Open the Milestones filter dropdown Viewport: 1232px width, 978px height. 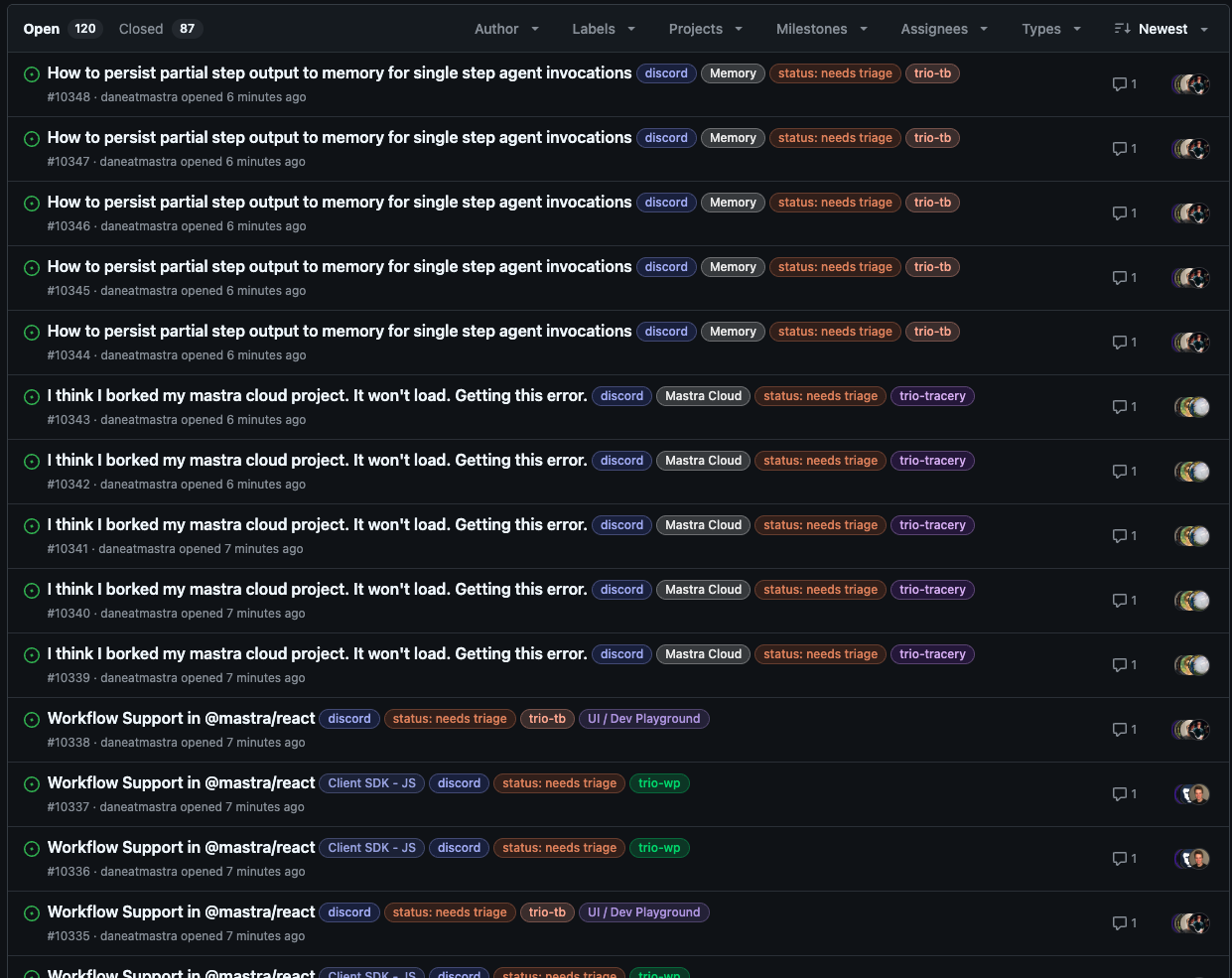click(x=821, y=29)
